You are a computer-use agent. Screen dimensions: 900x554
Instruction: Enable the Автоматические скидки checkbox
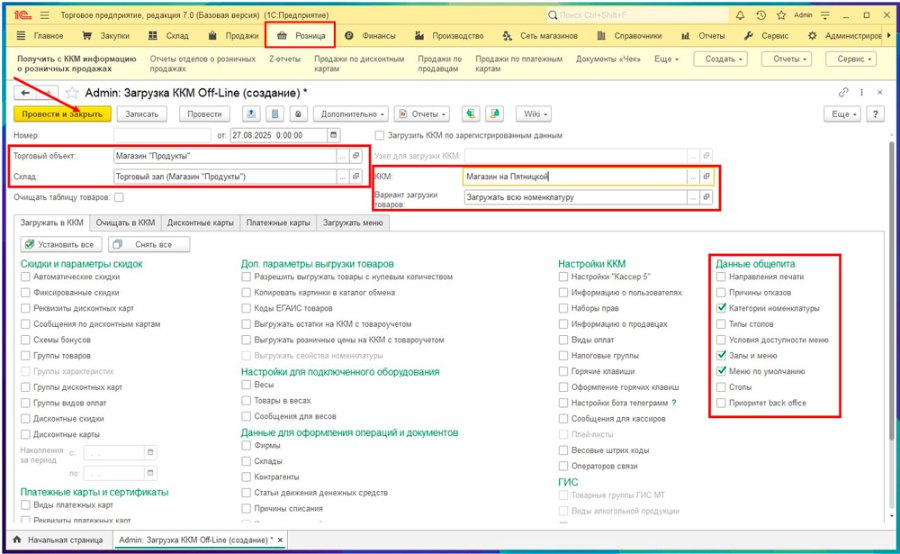(25, 277)
